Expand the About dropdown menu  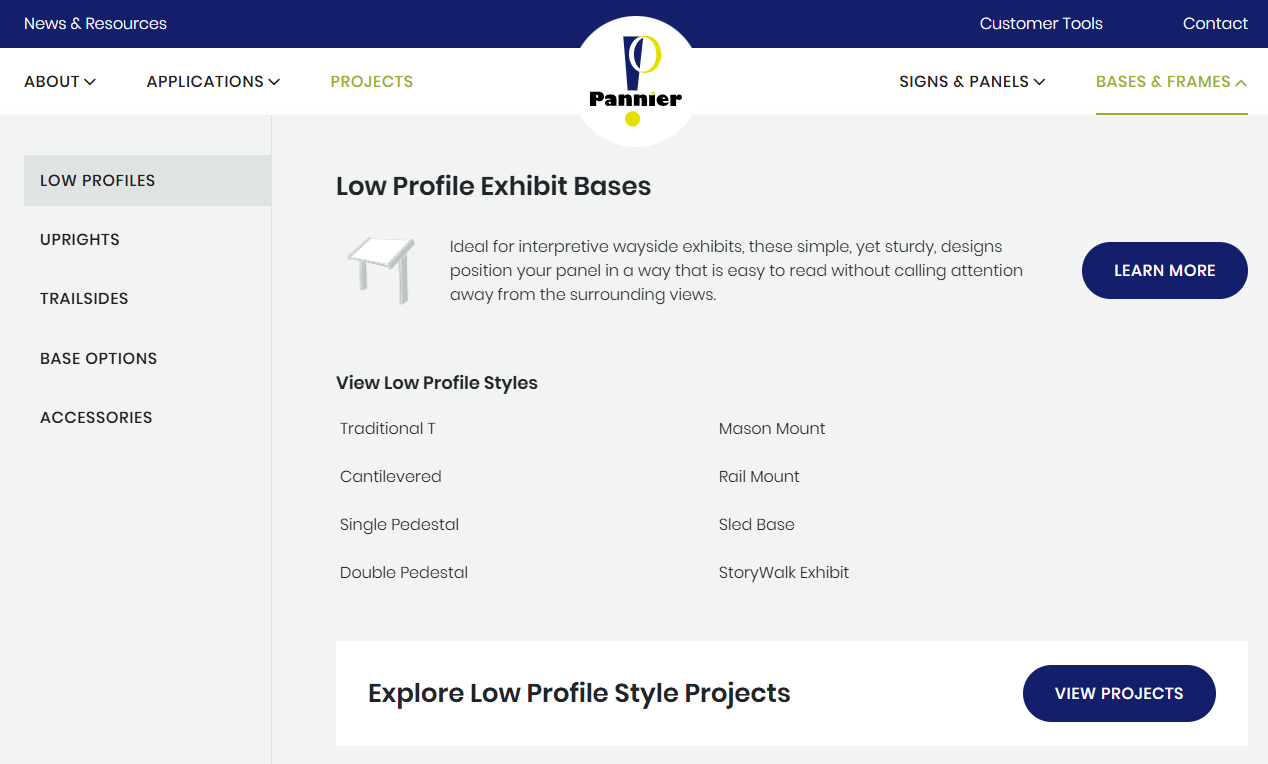pos(60,82)
